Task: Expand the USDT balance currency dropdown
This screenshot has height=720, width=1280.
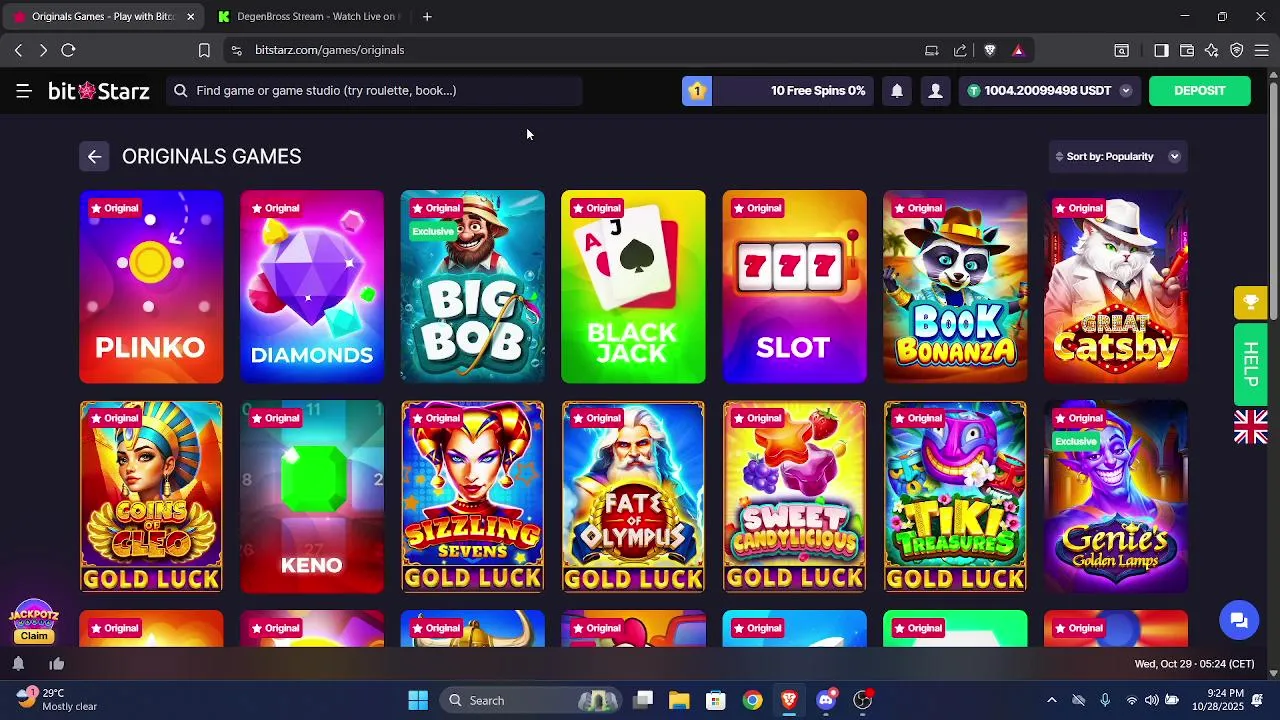Action: click(x=1125, y=91)
